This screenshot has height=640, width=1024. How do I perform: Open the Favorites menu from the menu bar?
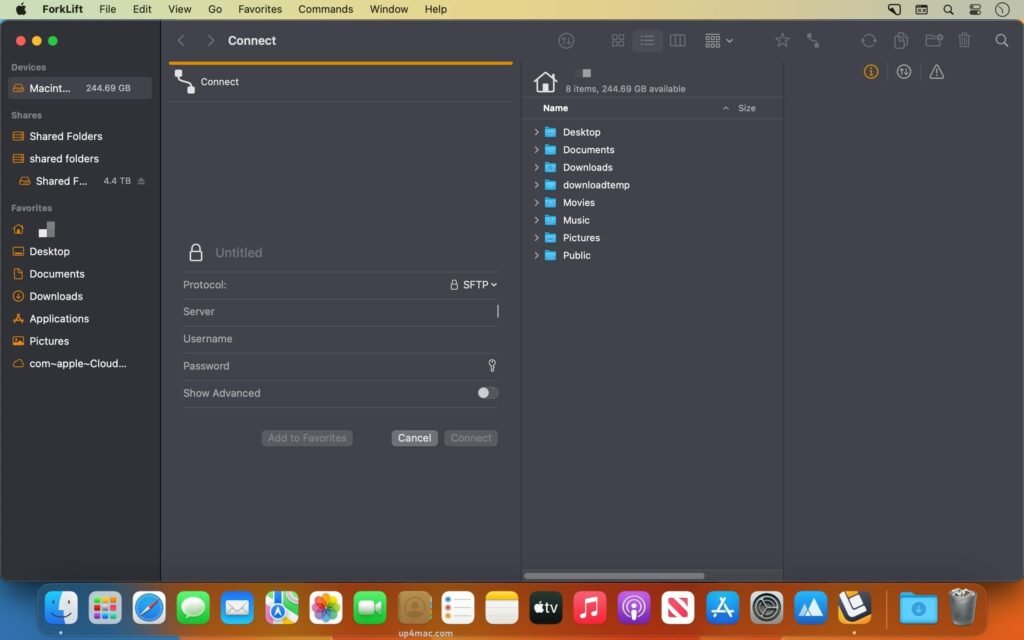pyautogui.click(x=259, y=9)
